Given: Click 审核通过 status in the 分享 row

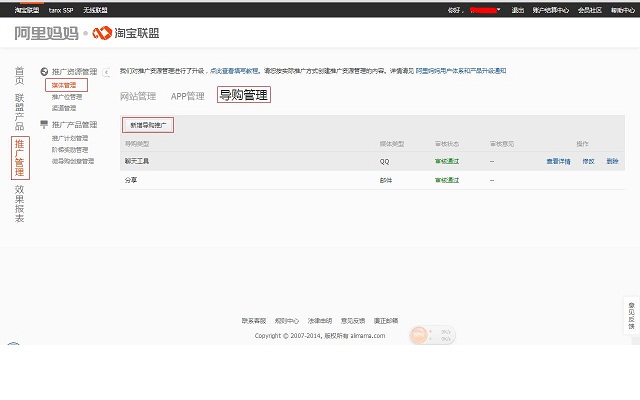Looking at the screenshot, I should [447, 180].
